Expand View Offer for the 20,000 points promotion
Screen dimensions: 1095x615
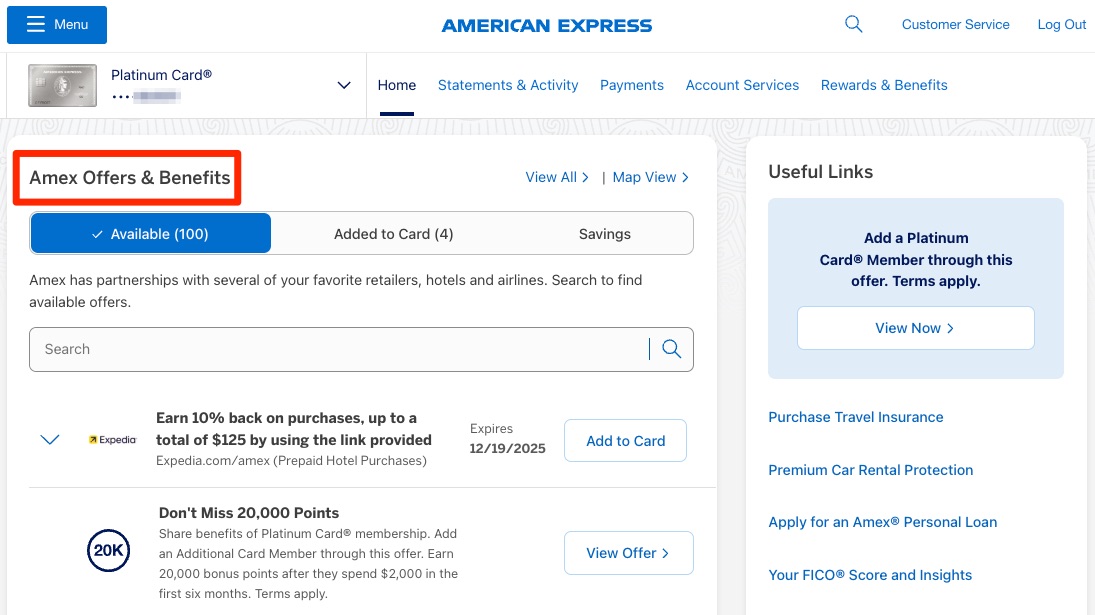click(x=628, y=552)
